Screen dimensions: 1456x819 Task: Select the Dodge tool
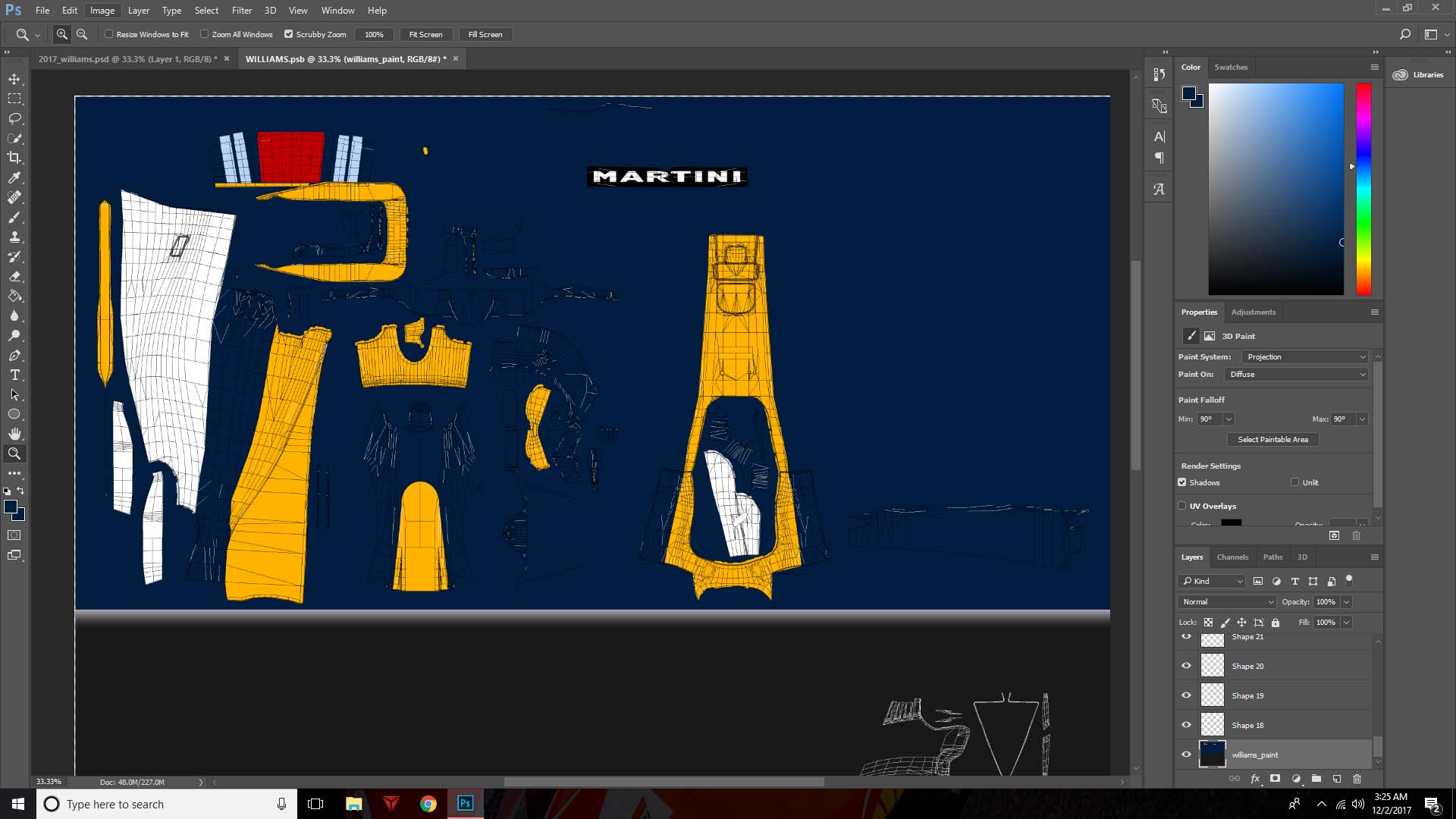14,335
